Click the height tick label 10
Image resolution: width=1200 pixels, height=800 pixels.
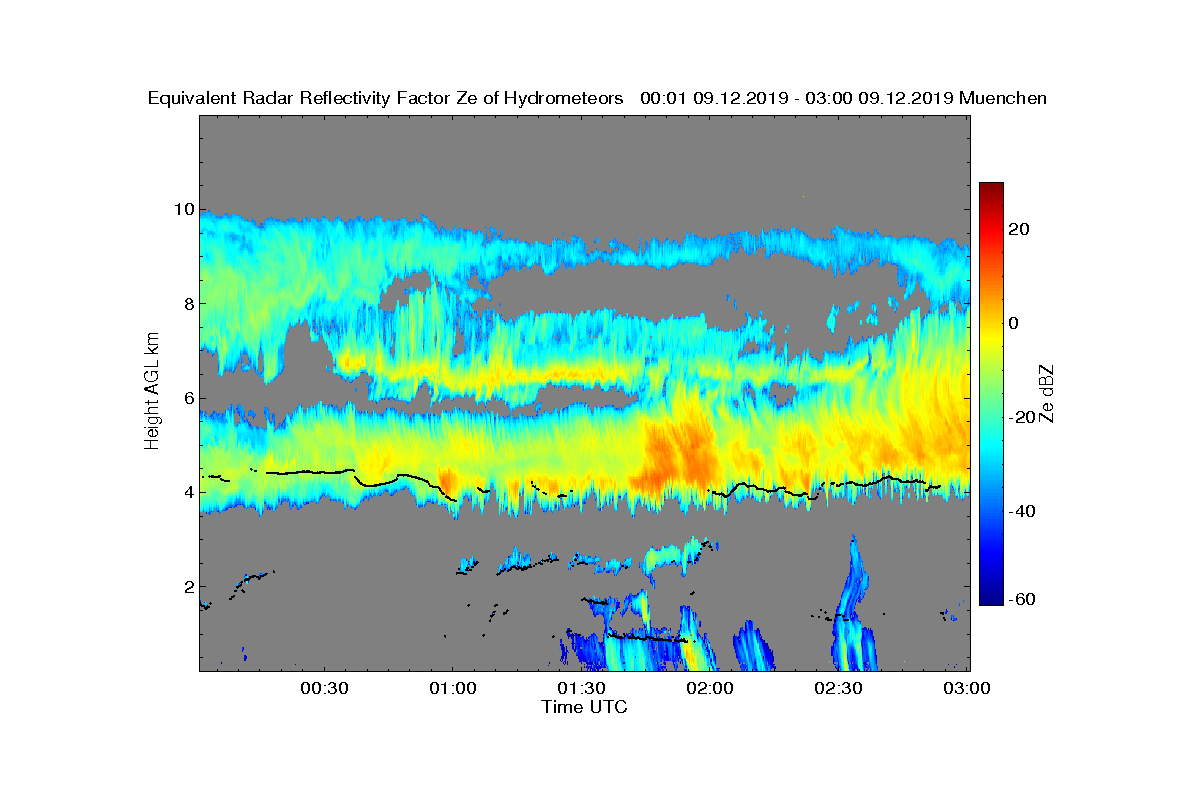pos(182,209)
